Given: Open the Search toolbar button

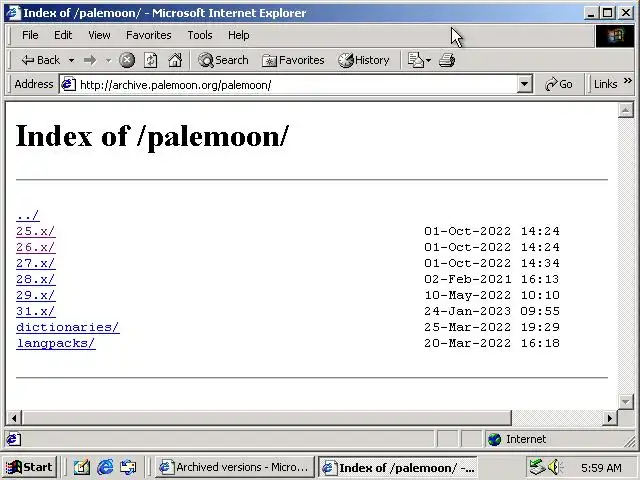Looking at the screenshot, I should (223, 60).
